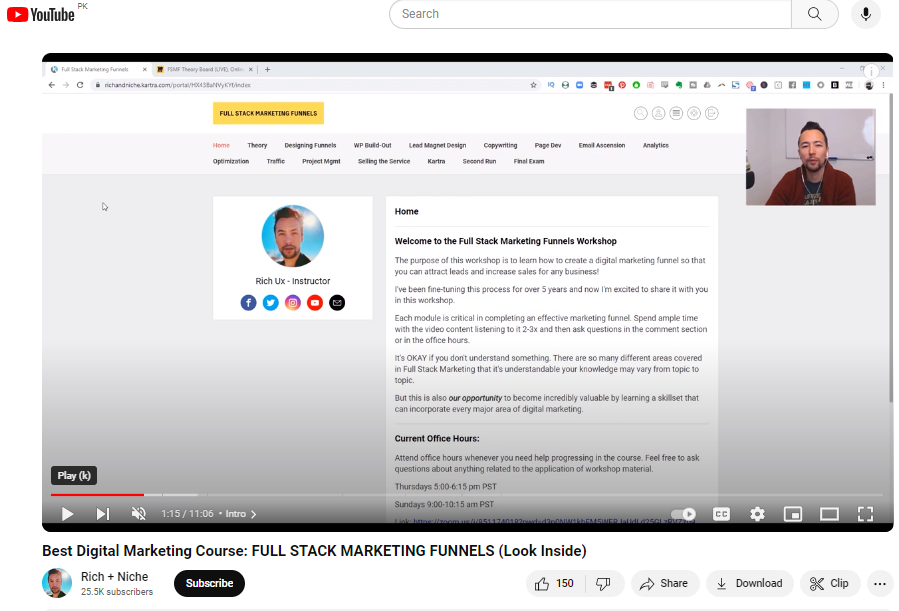
Task: Unmute the video volume
Action: (138, 514)
